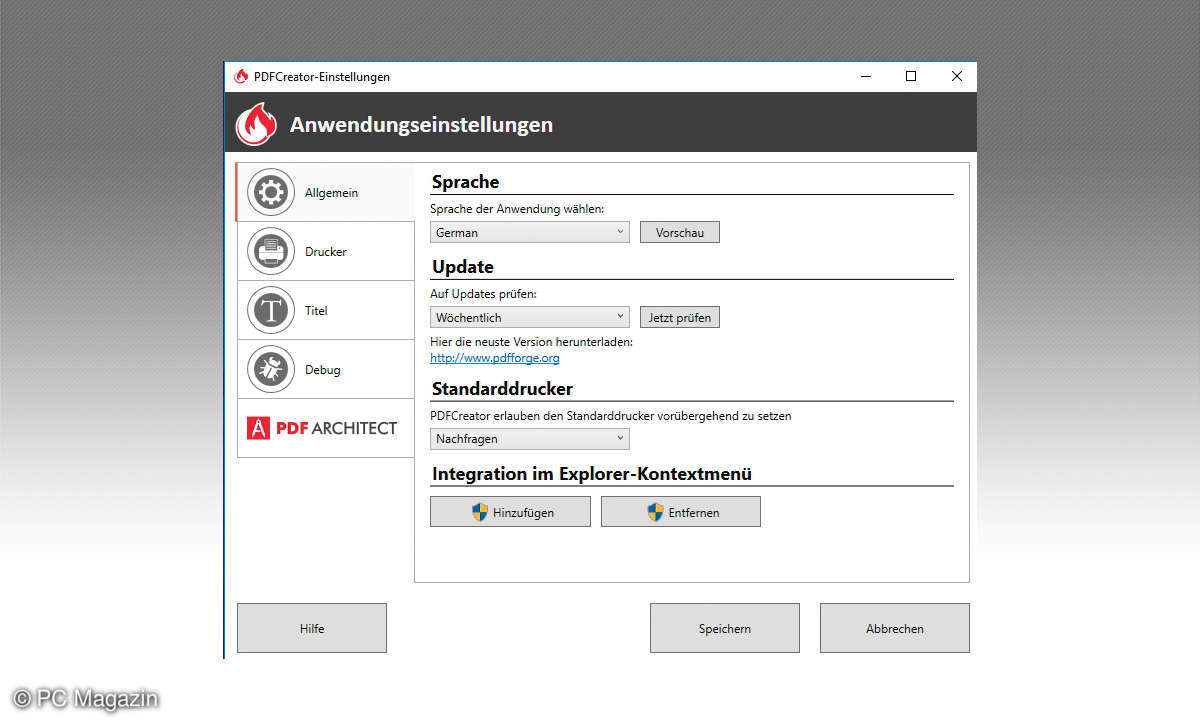Click the bug icon for Debug

coord(271,370)
